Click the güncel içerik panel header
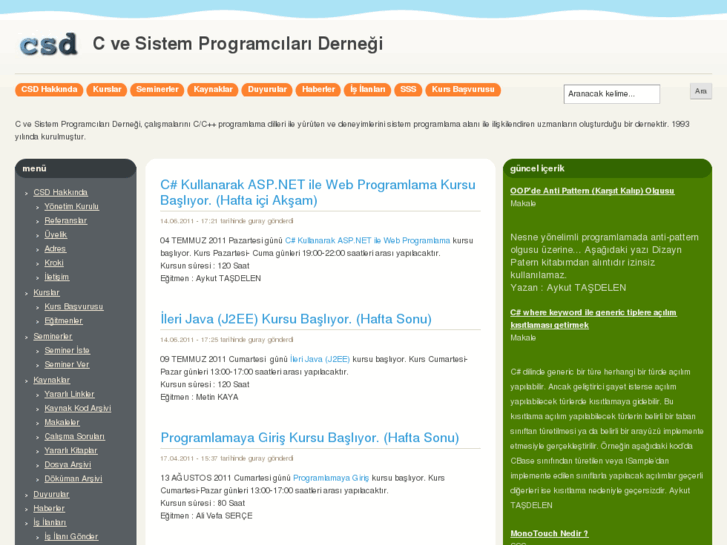This screenshot has width=727, height=545. pos(607,169)
